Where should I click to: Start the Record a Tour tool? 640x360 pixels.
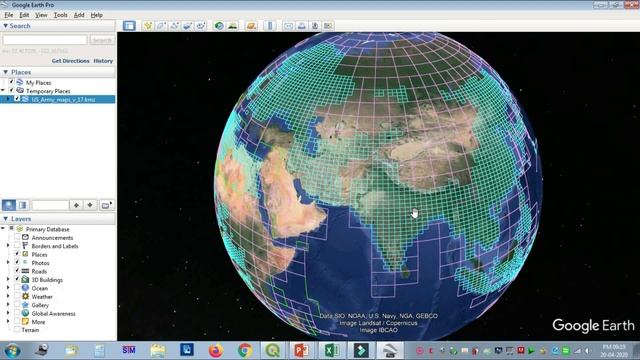click(x=200, y=26)
